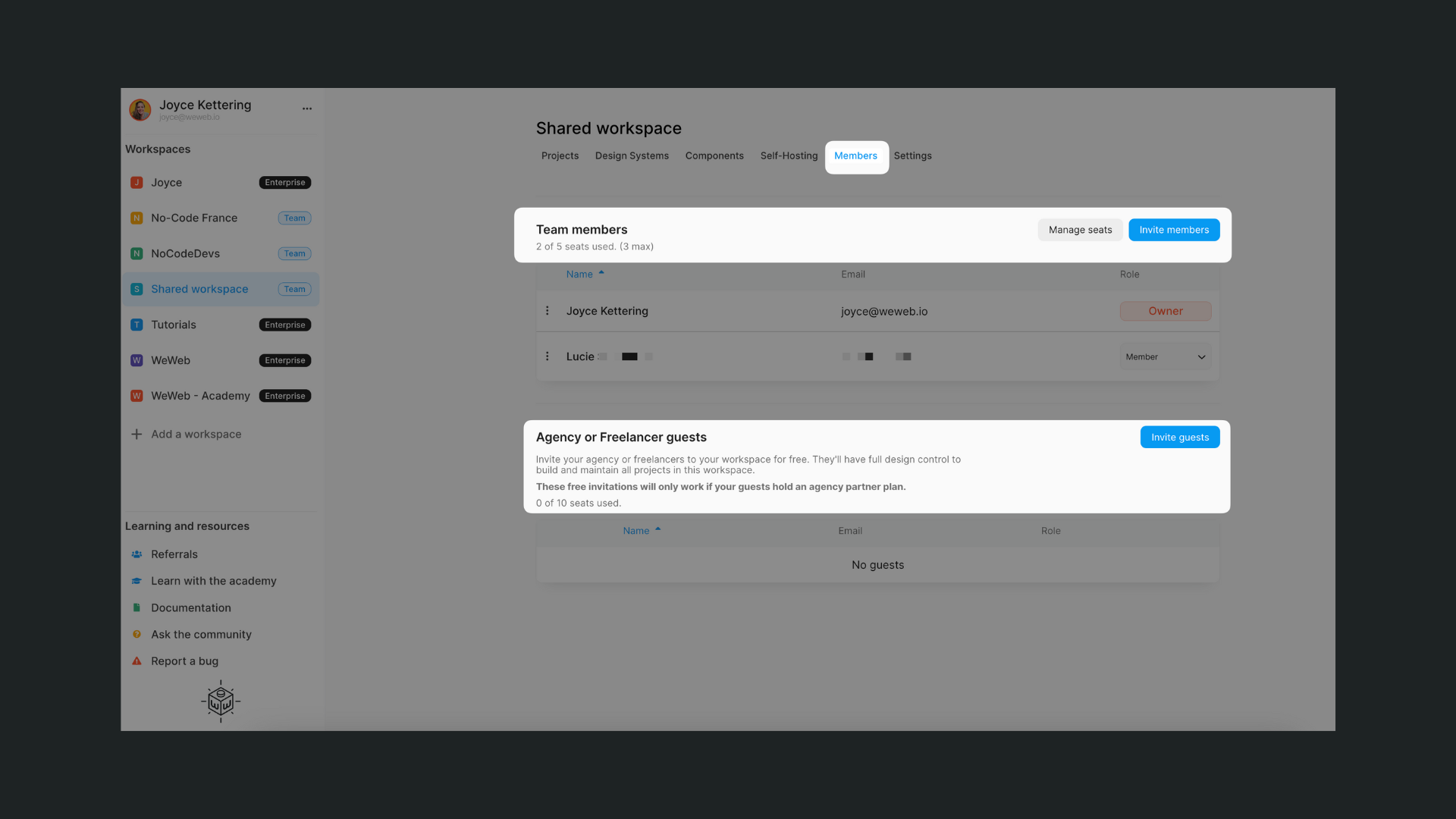Click the WeWeb cube logo
The width and height of the screenshot is (1456, 819).
(221, 701)
